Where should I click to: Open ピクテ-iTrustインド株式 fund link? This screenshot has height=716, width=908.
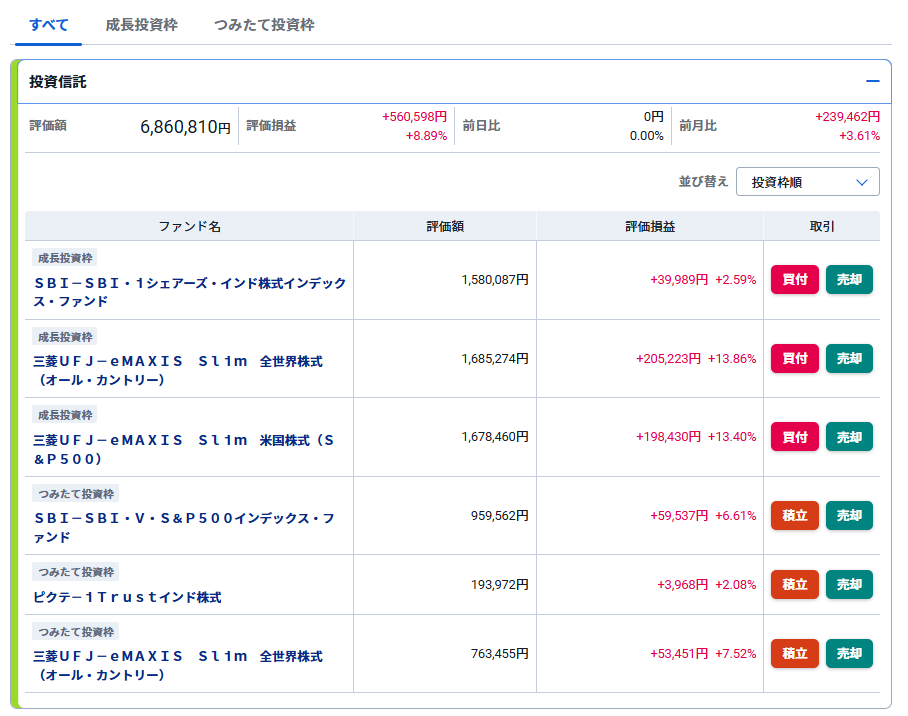127,597
